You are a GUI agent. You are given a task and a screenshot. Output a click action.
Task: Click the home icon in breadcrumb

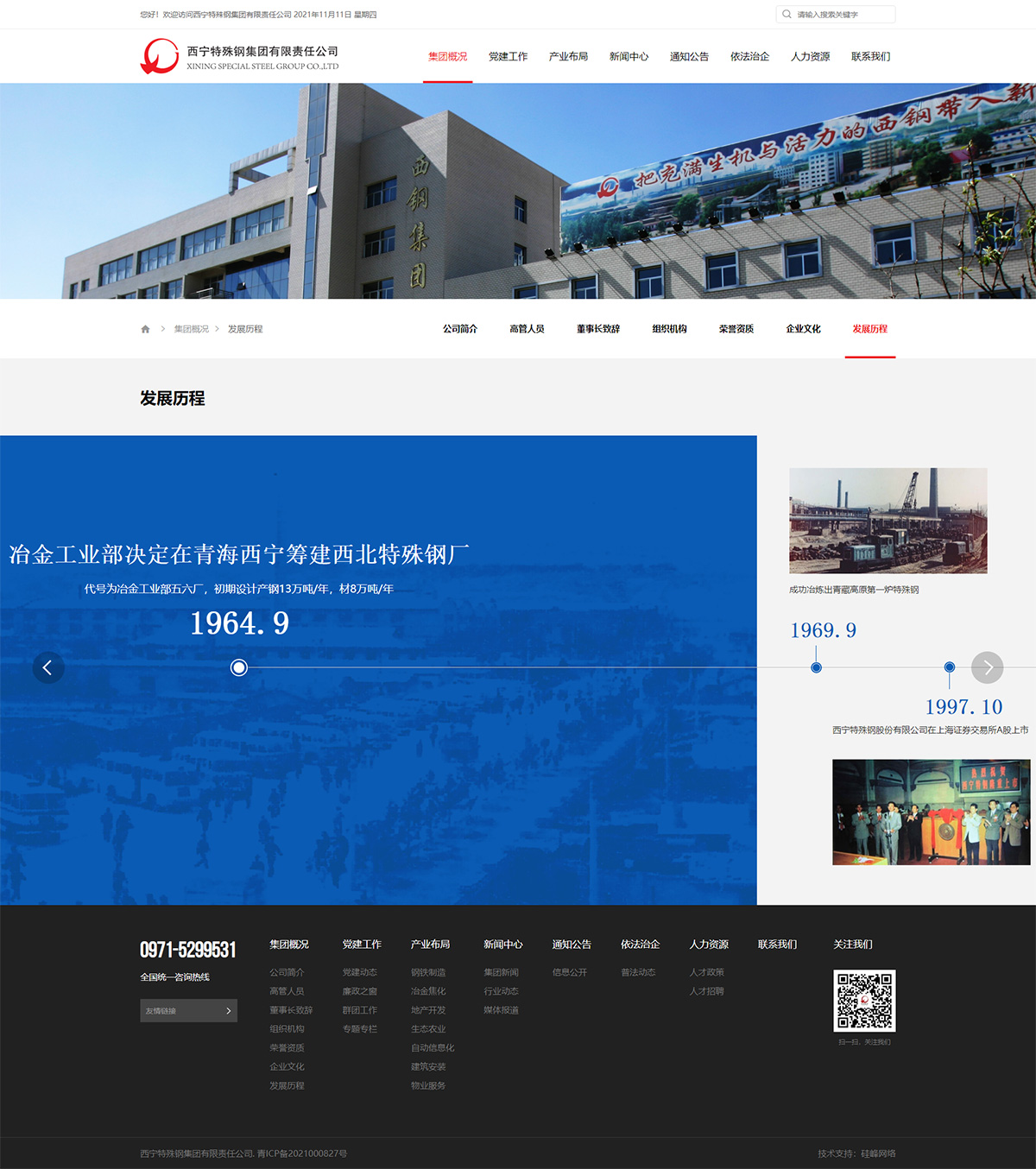(x=145, y=329)
